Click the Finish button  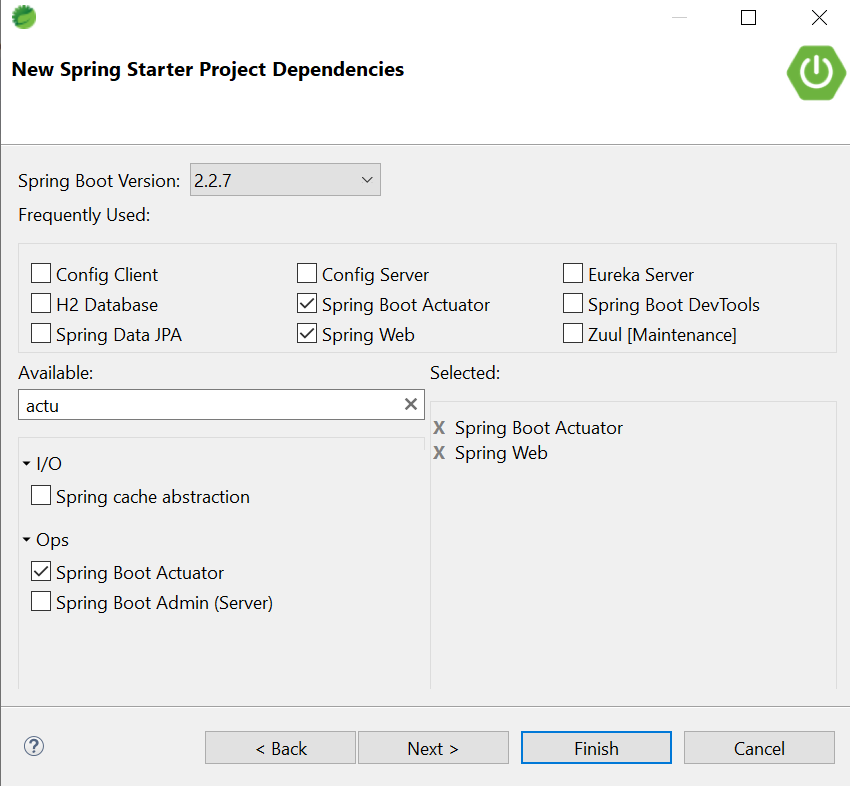(x=596, y=748)
